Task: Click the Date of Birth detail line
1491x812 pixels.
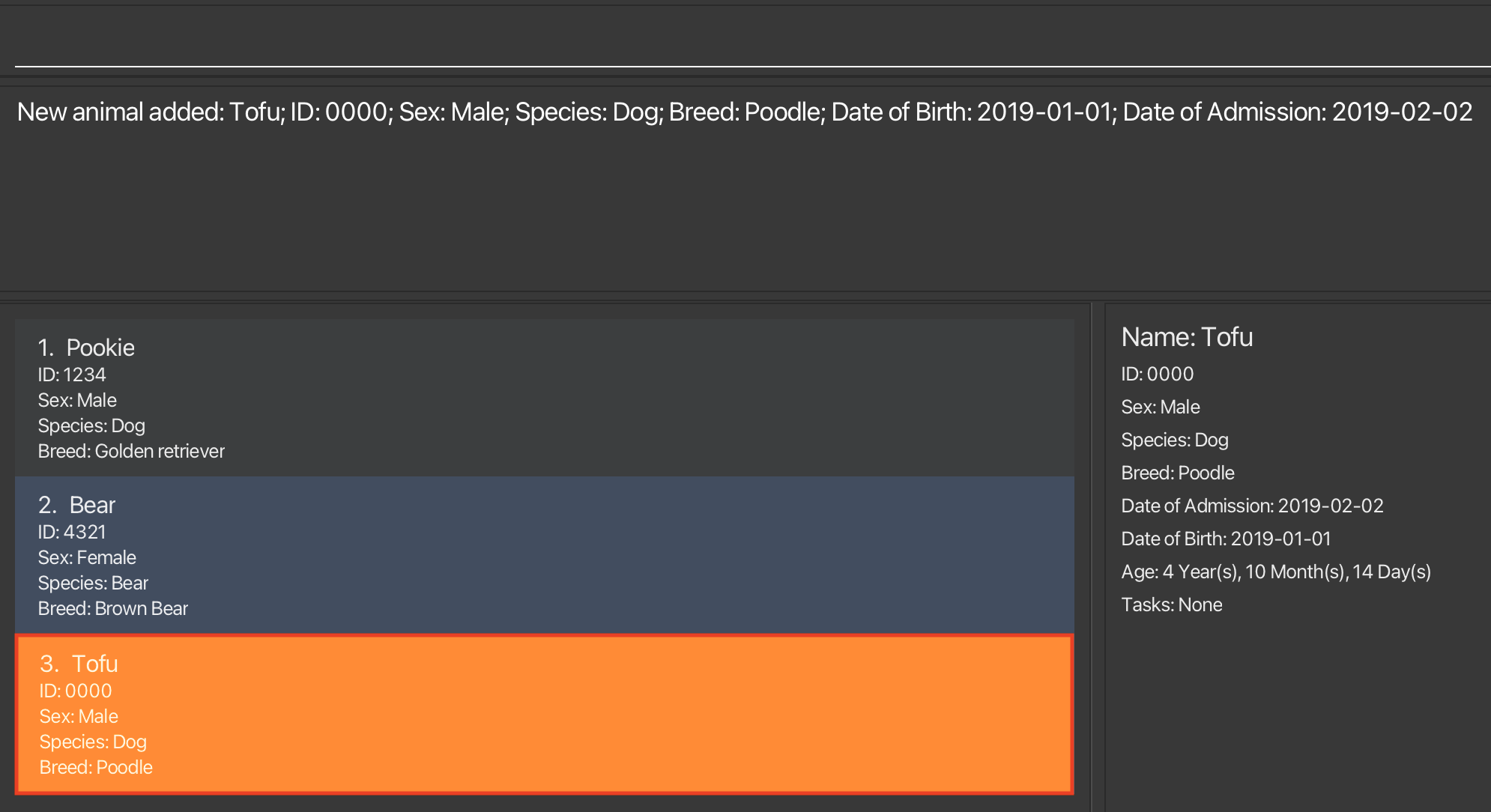Action: tap(1226, 539)
